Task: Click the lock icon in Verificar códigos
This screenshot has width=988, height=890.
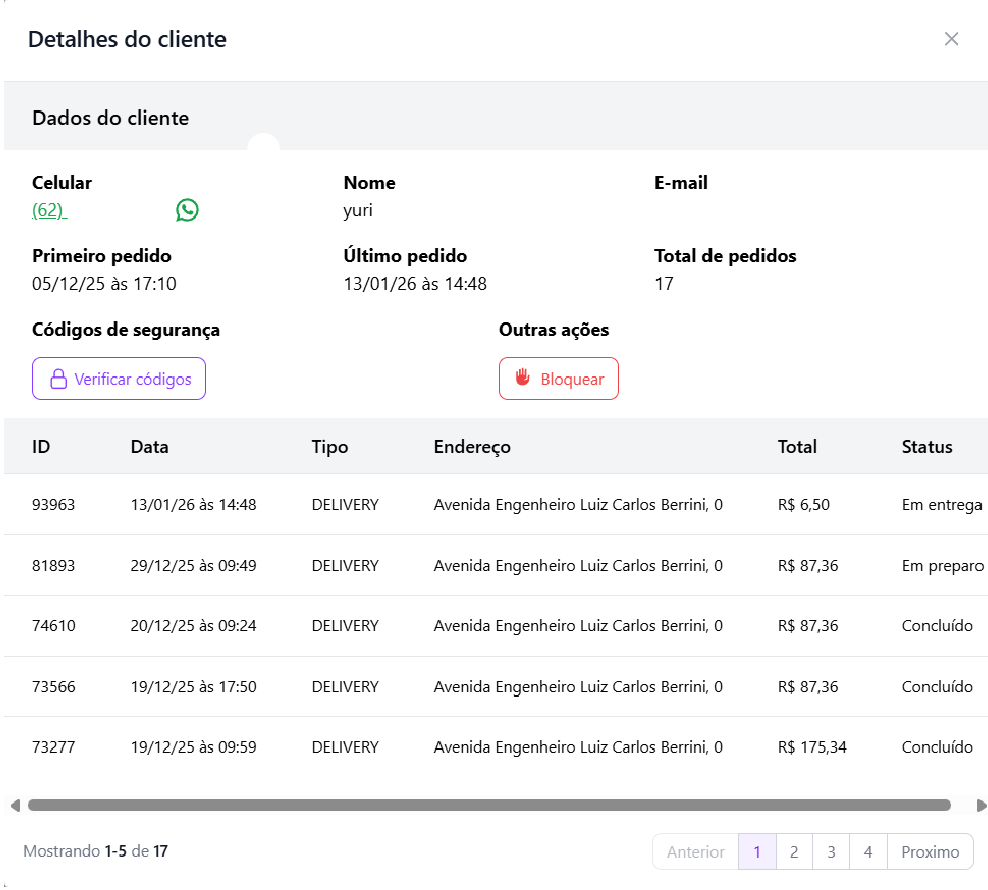Action: click(x=58, y=380)
